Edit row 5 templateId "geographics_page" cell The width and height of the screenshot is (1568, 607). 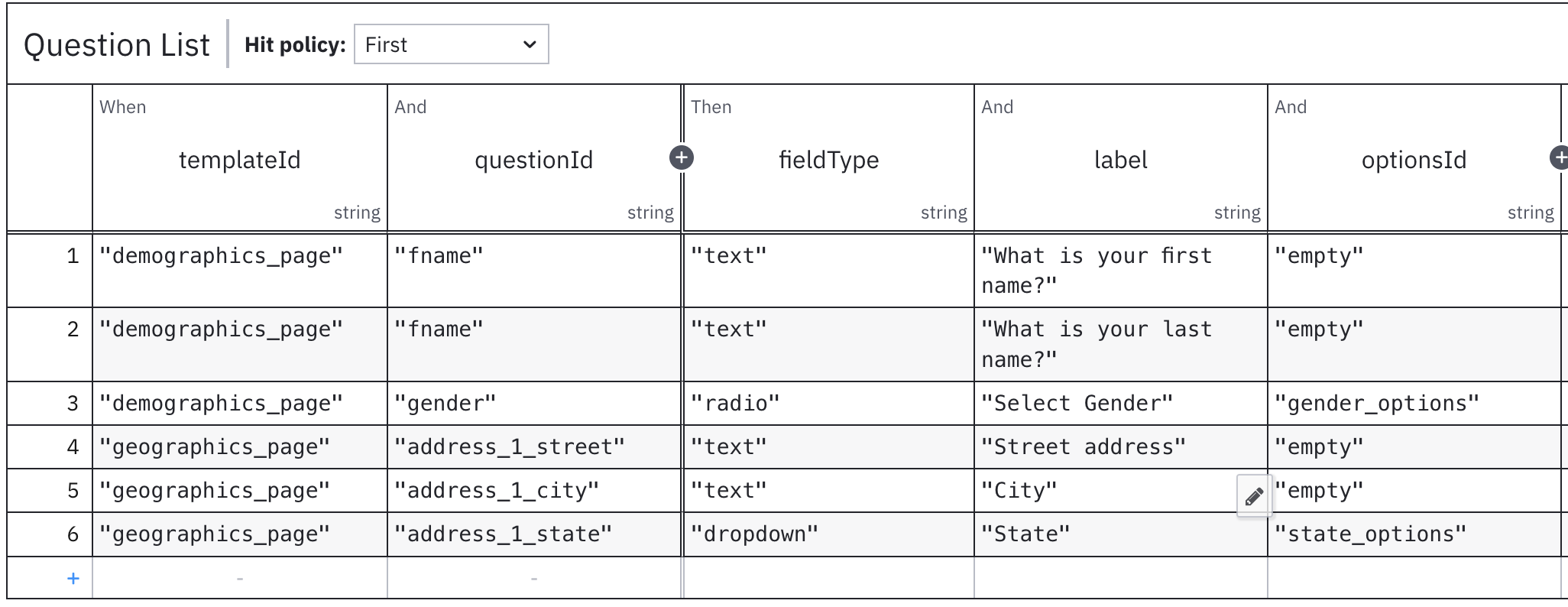pyautogui.click(x=240, y=490)
